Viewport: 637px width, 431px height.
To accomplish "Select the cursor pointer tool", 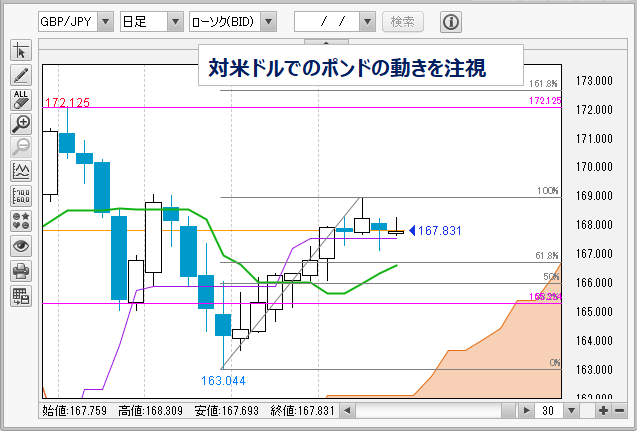I will click(21, 51).
